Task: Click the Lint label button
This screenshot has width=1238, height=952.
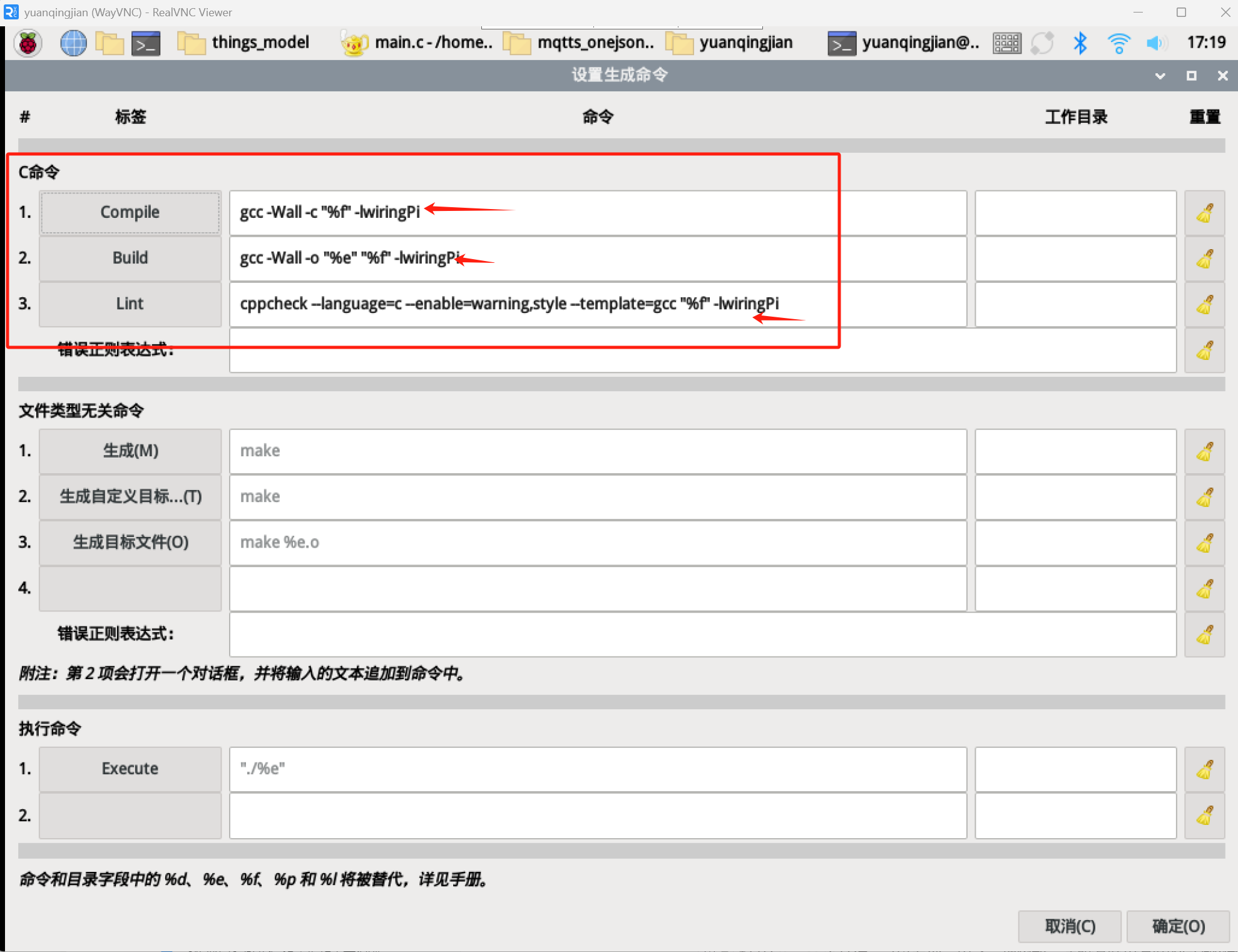Action: (130, 304)
